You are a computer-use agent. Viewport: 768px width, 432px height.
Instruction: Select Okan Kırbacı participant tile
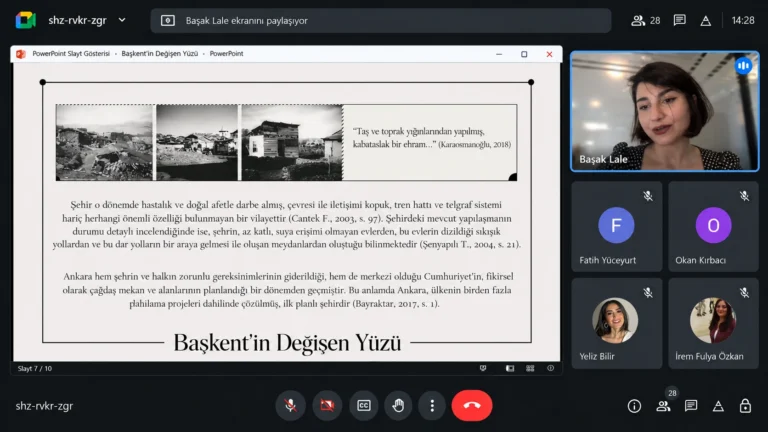point(713,226)
